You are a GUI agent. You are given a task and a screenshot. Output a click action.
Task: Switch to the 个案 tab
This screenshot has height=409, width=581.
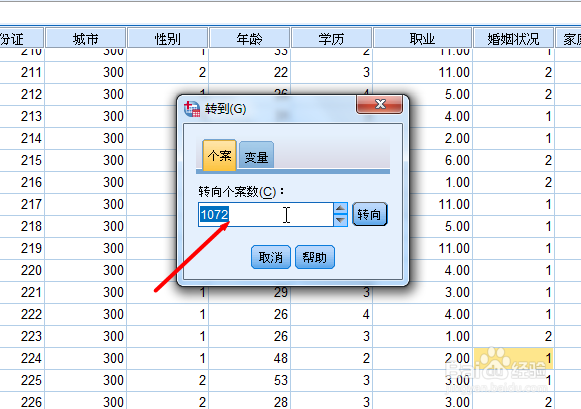click(x=219, y=155)
